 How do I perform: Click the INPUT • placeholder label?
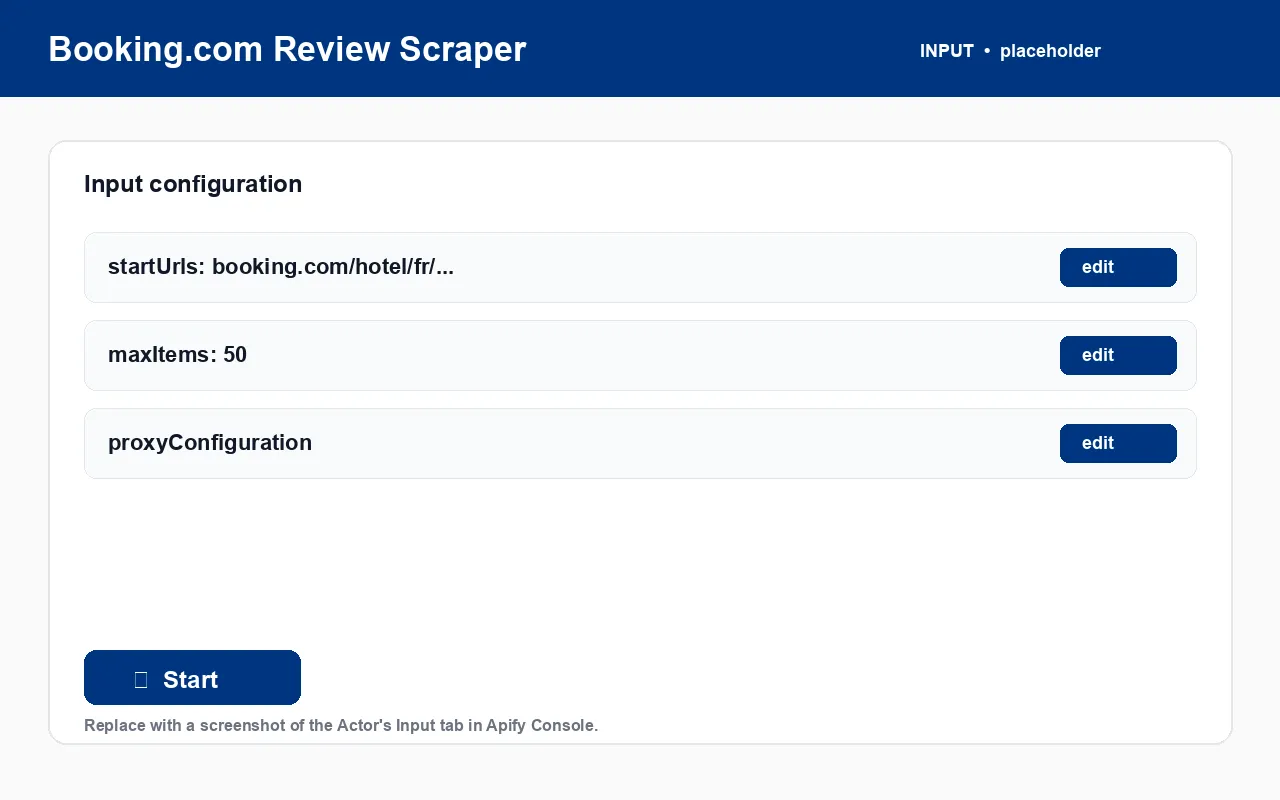pos(1010,51)
